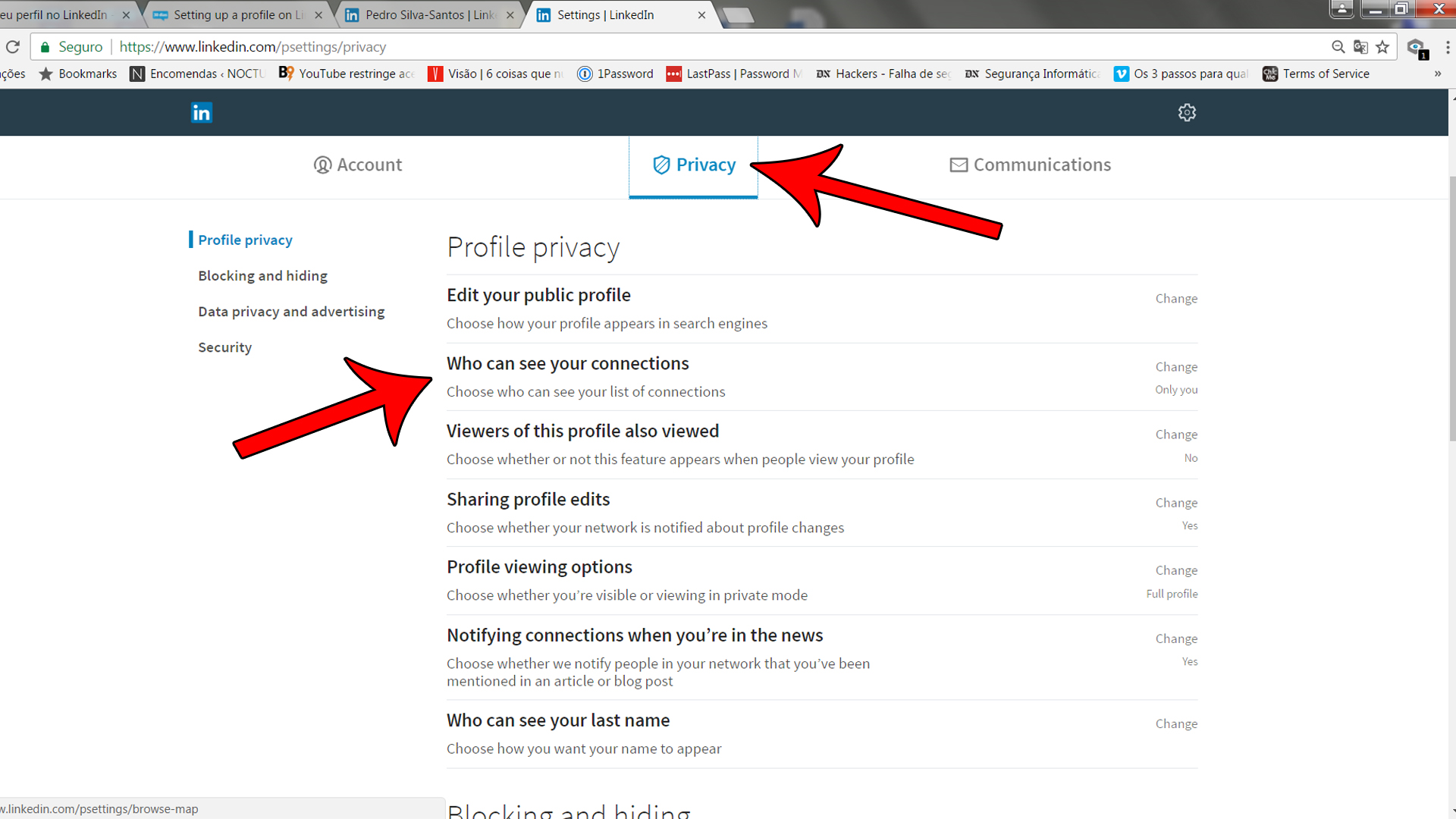
Task: Open the Hackers - Falha de seg bookmark
Action: (882, 74)
